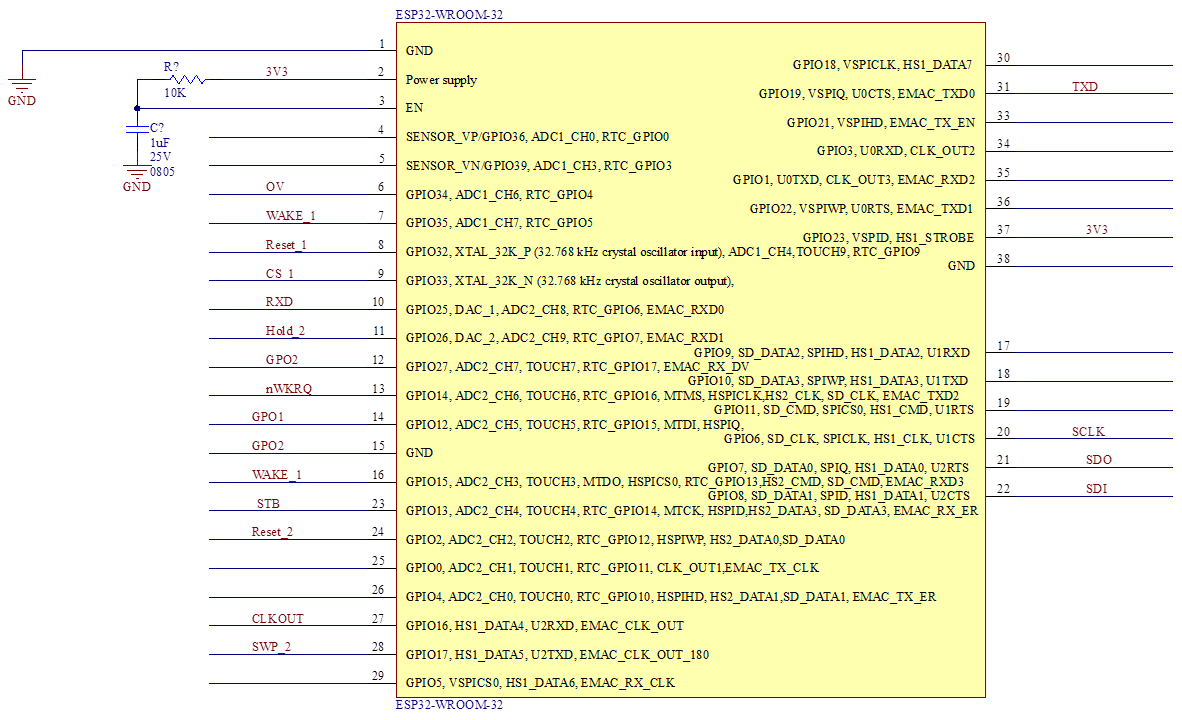The height and width of the screenshot is (720, 1182).
Task: Click the SENSOR_VN/GPIO39 pin name
Action: tap(538, 166)
